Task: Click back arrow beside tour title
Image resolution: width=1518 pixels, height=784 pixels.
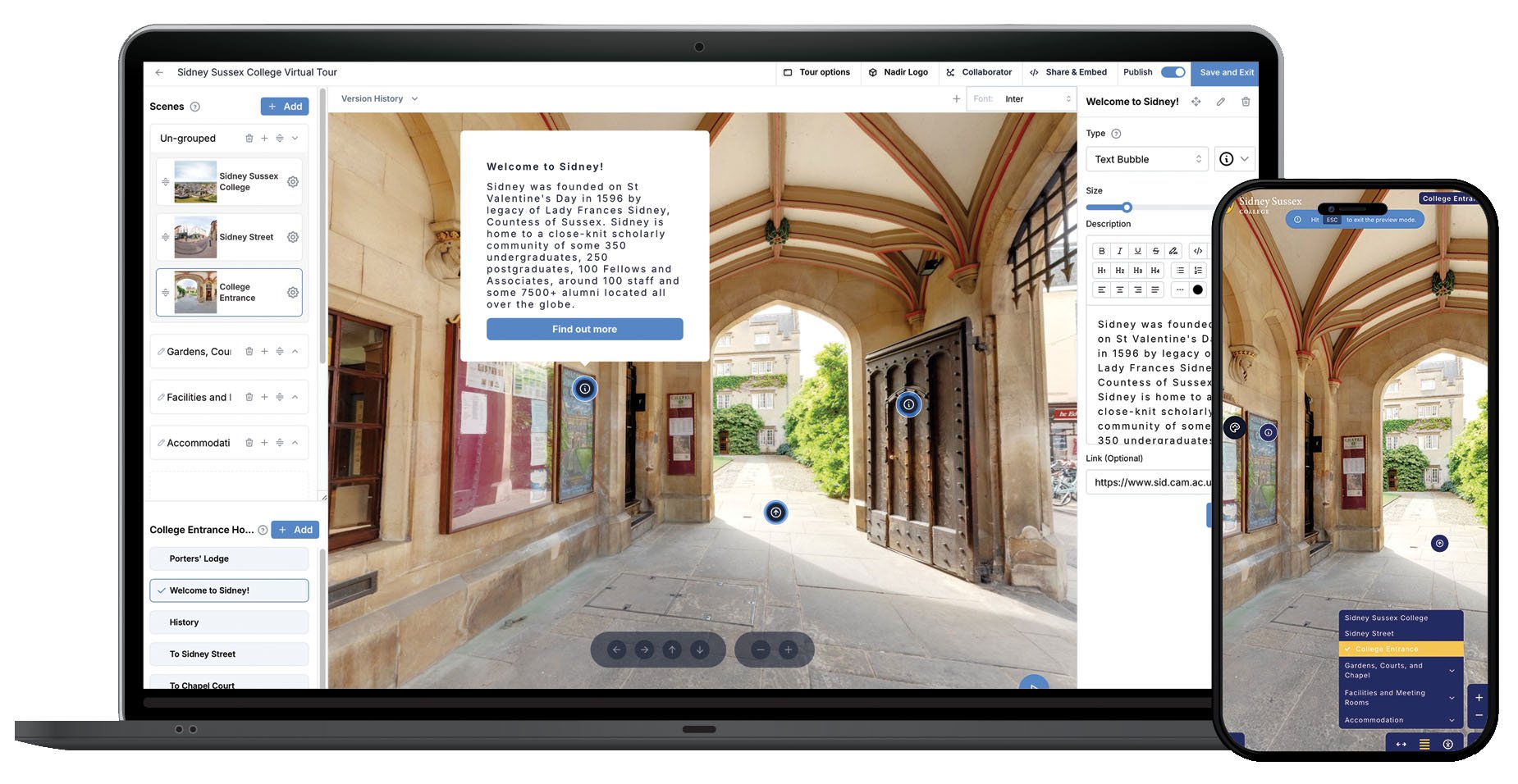Action: tap(159, 72)
